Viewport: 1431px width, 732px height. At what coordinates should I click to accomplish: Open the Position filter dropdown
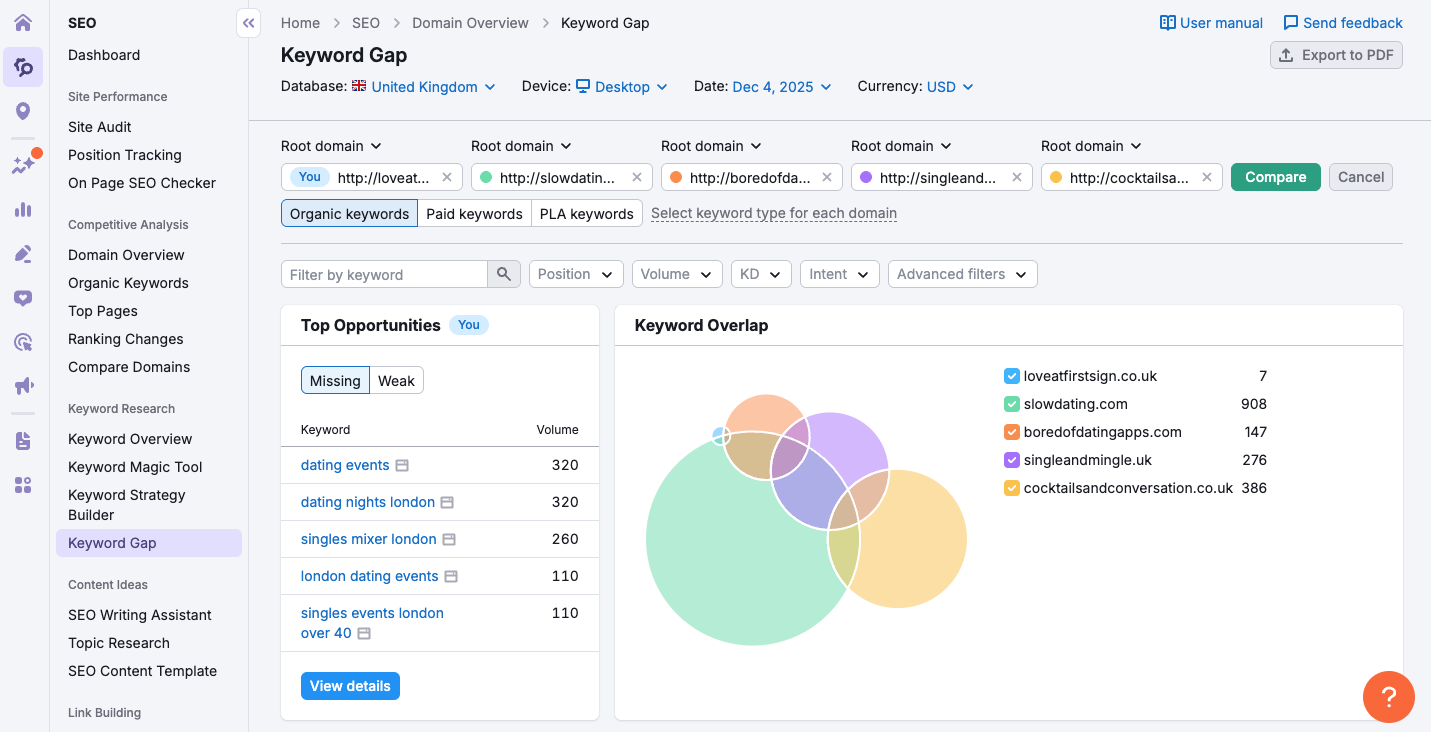576,274
